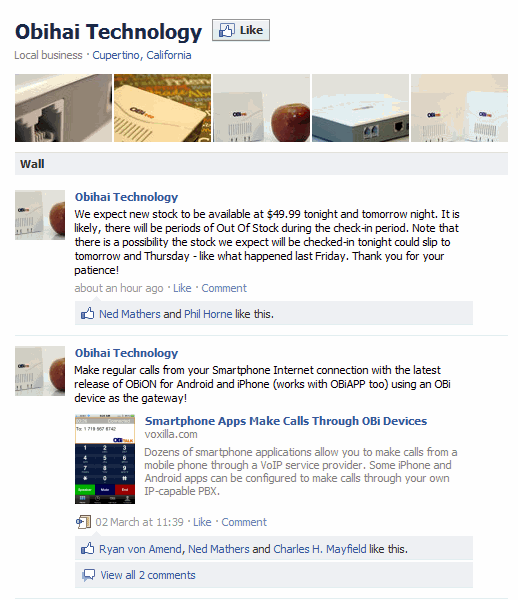This screenshot has height=600, width=518.
Task: Open the photo of two OBi devices
Action: coord(459,108)
